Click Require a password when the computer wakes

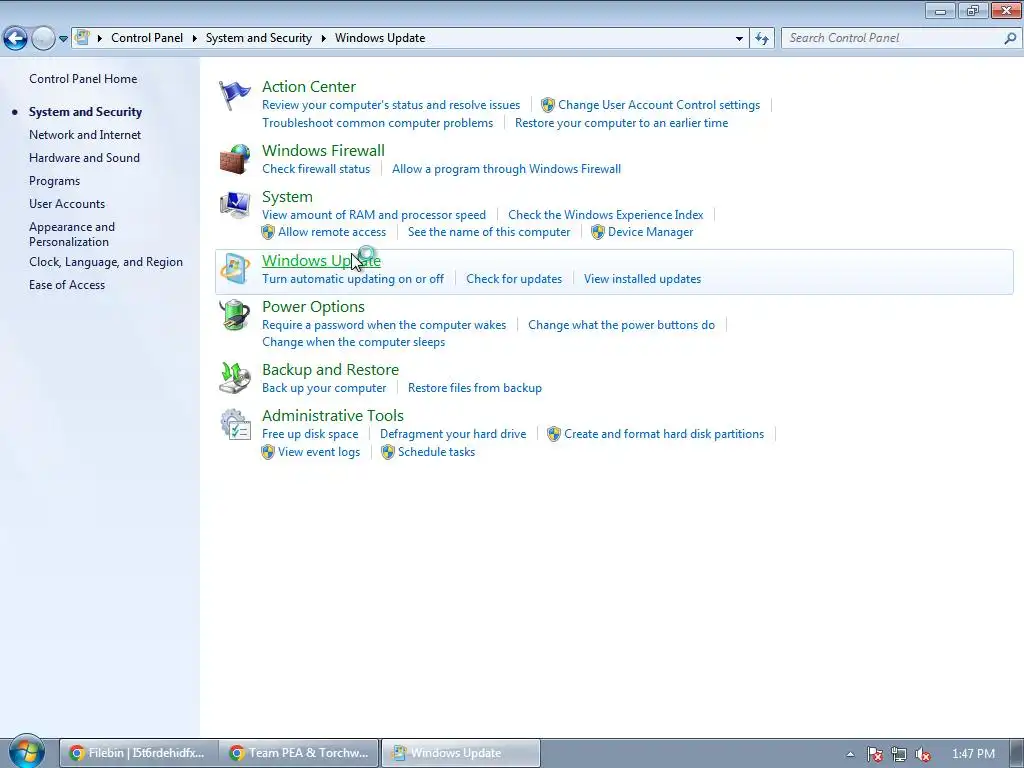pos(384,325)
